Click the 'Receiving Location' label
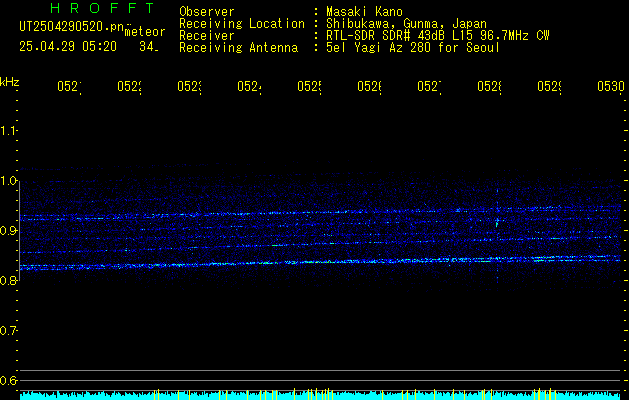Image resolution: width=629 pixels, height=400 pixels. pyautogui.click(x=242, y=24)
